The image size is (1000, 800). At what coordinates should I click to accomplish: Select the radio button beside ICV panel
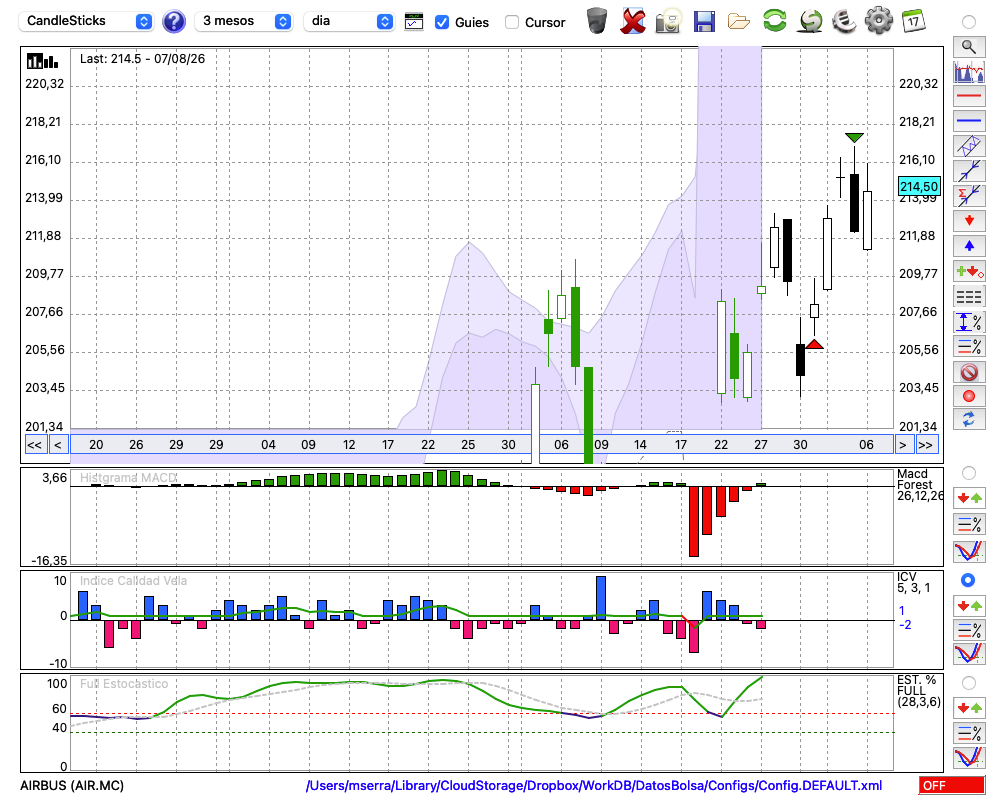(969, 580)
